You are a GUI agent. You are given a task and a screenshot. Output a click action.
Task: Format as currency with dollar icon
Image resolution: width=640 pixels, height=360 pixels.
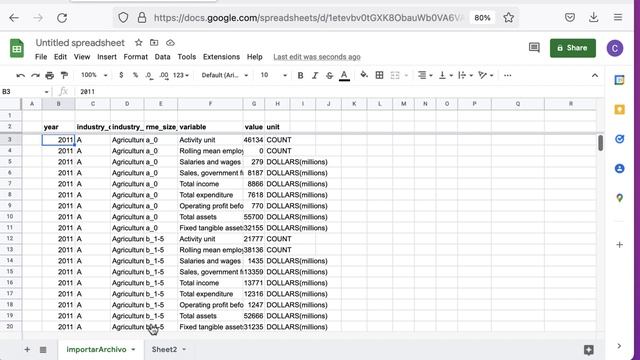click(x=121, y=75)
